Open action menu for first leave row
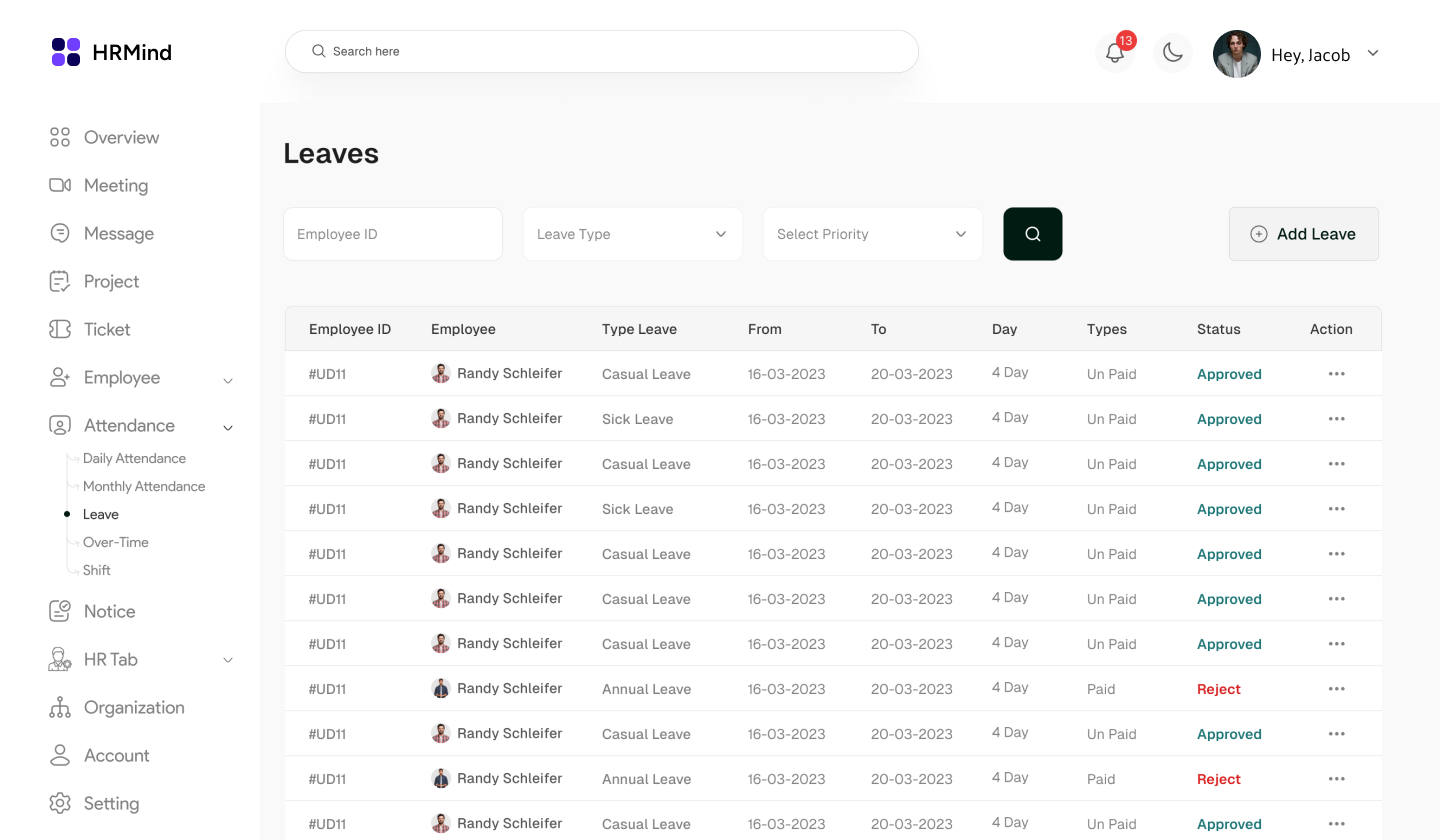Screen dimensions: 1440x840 pyautogui.click(x=1336, y=374)
